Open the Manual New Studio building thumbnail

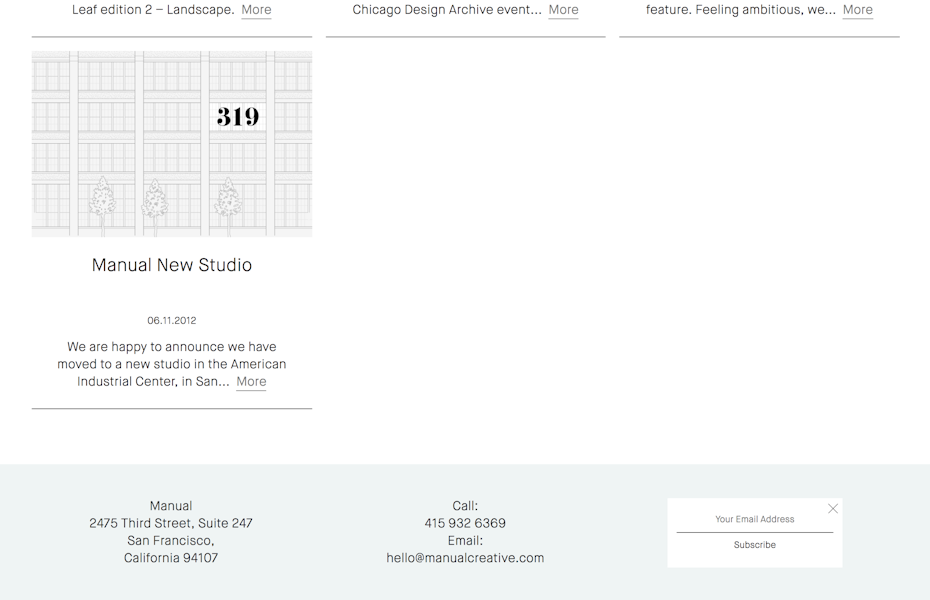pos(172,144)
